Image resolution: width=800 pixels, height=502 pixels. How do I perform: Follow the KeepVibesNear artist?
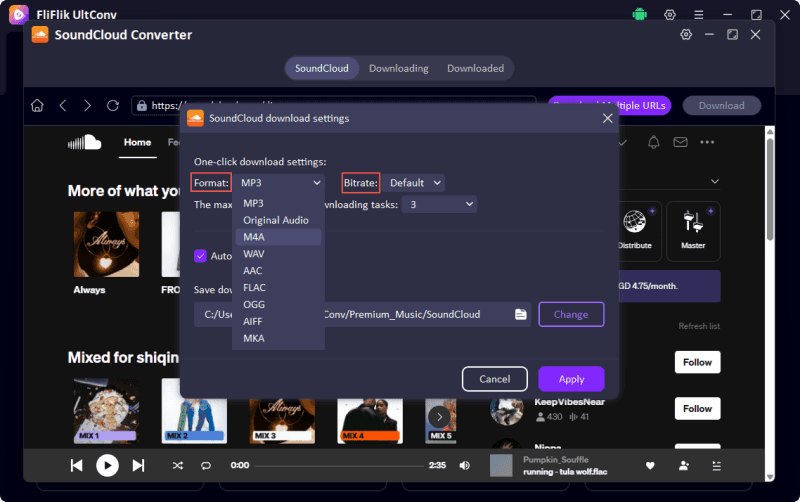[697, 409]
